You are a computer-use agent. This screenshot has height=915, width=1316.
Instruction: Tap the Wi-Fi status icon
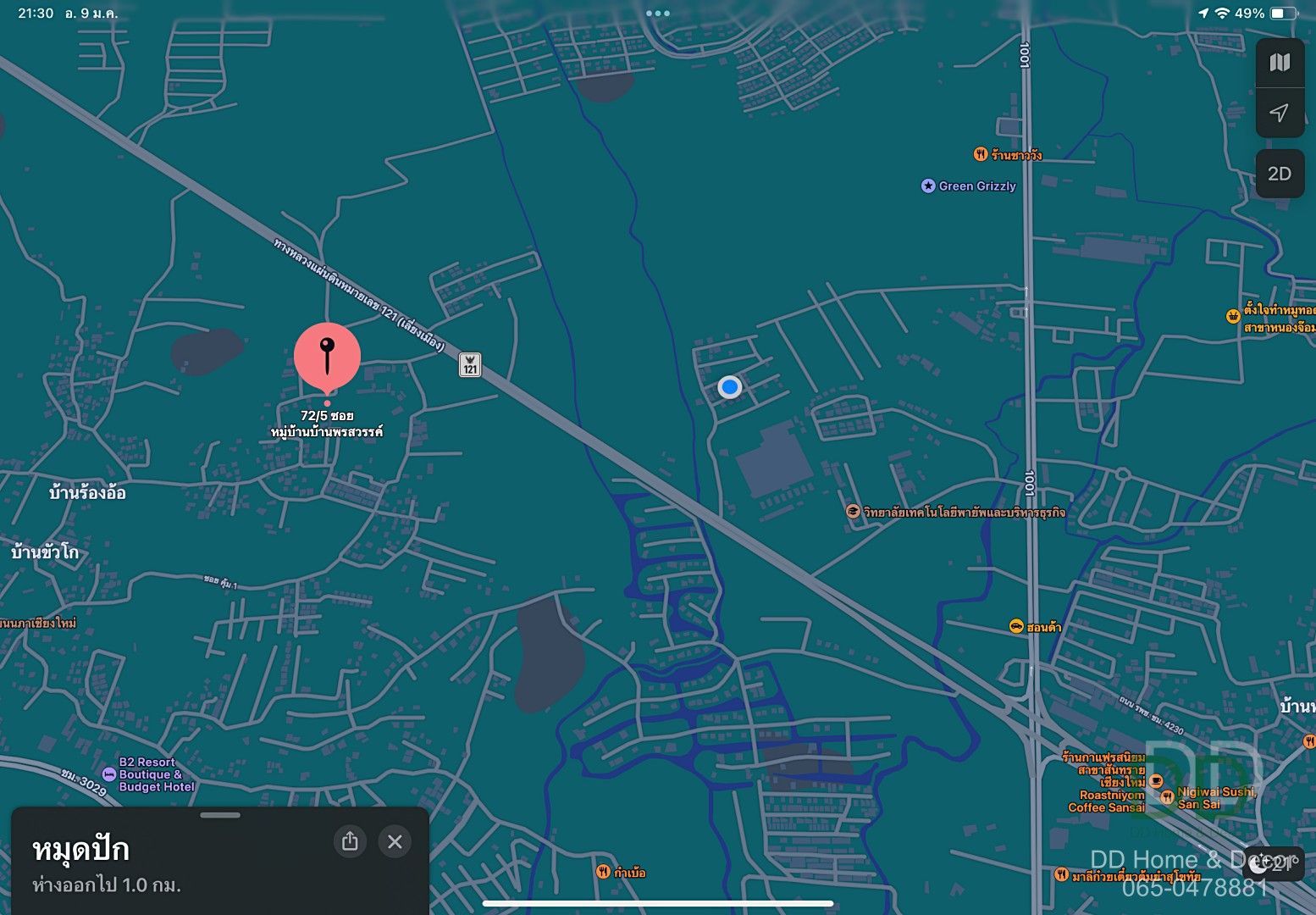(x=1221, y=14)
